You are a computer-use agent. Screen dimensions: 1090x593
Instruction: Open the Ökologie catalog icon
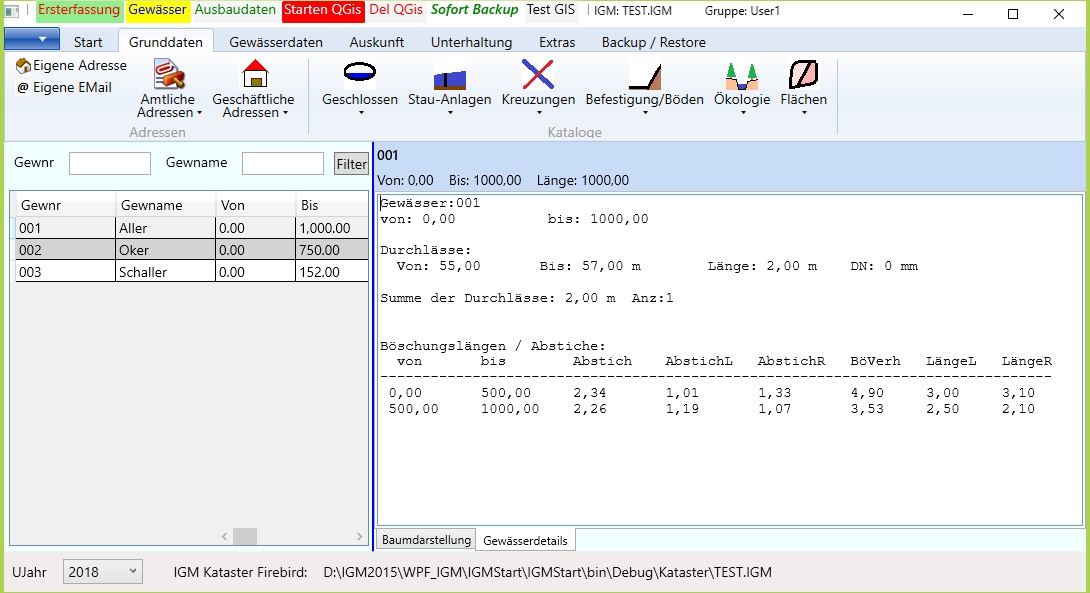click(x=741, y=75)
